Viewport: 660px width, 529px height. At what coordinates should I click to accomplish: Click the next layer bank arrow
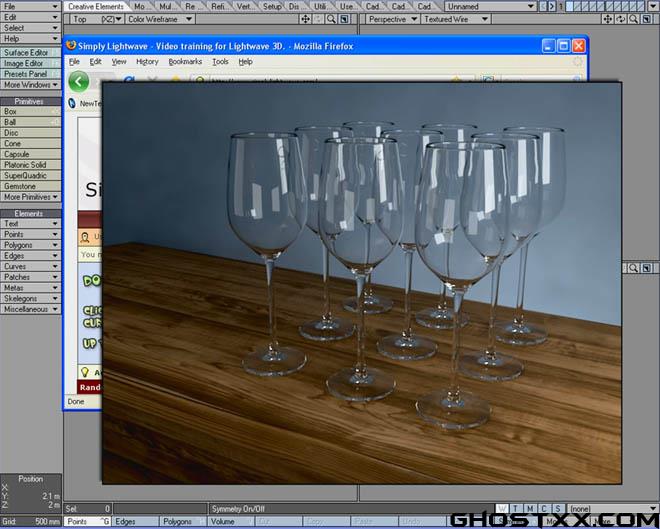coord(551,6)
